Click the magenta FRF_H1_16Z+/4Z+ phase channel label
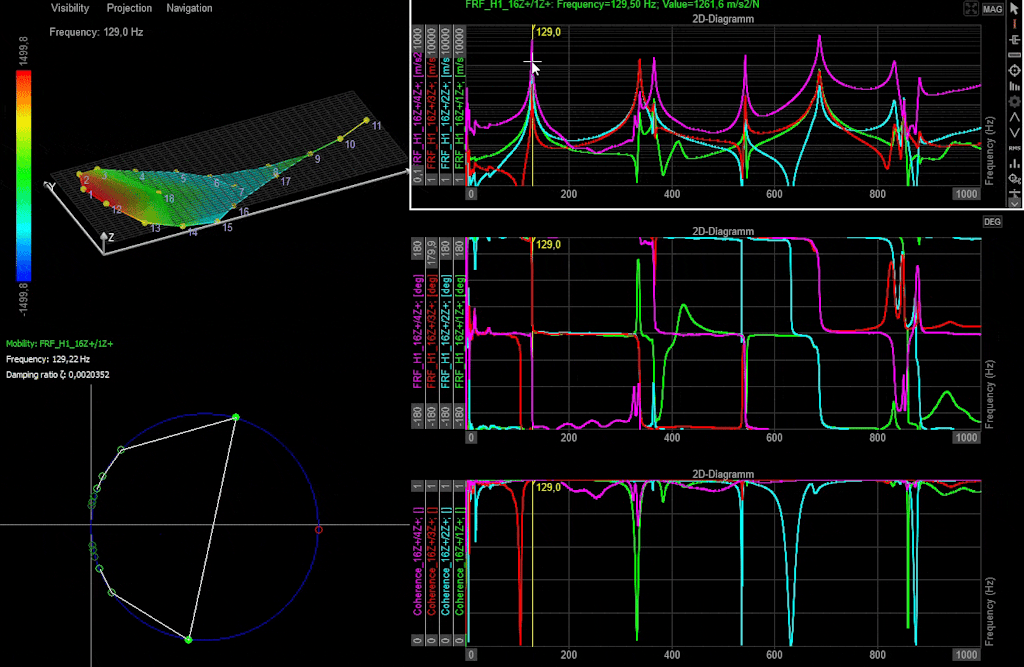 pos(417,331)
